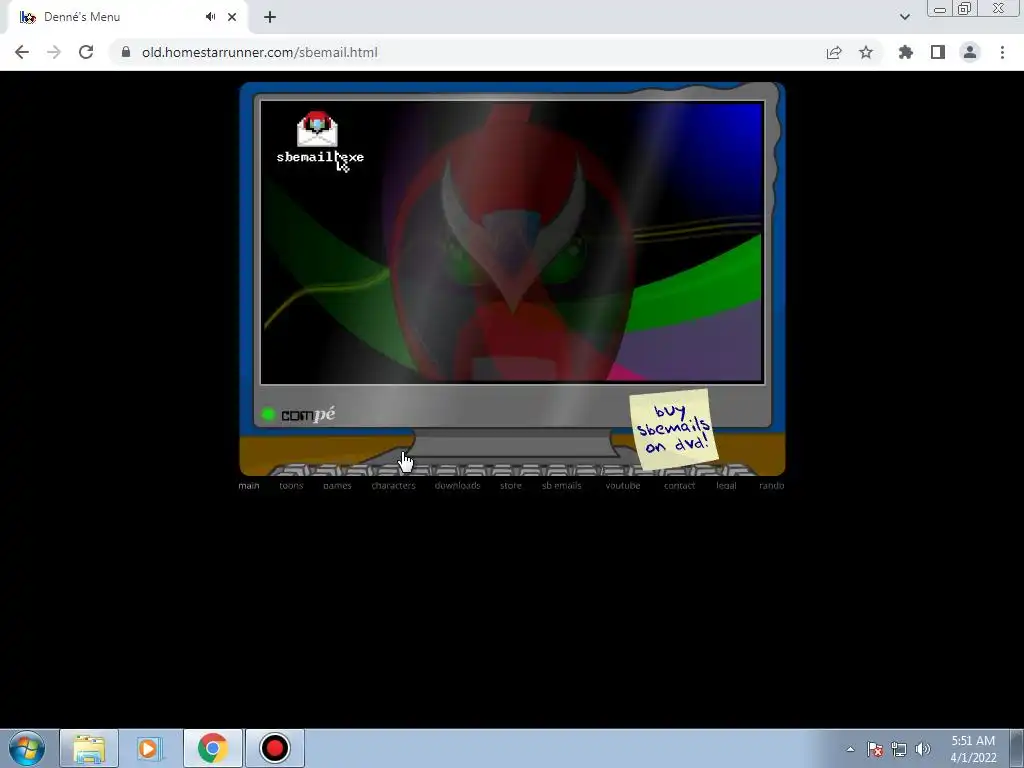The image size is (1024, 768).
Task: Click Show desktop strip on taskbar
Action: (x=1017, y=748)
